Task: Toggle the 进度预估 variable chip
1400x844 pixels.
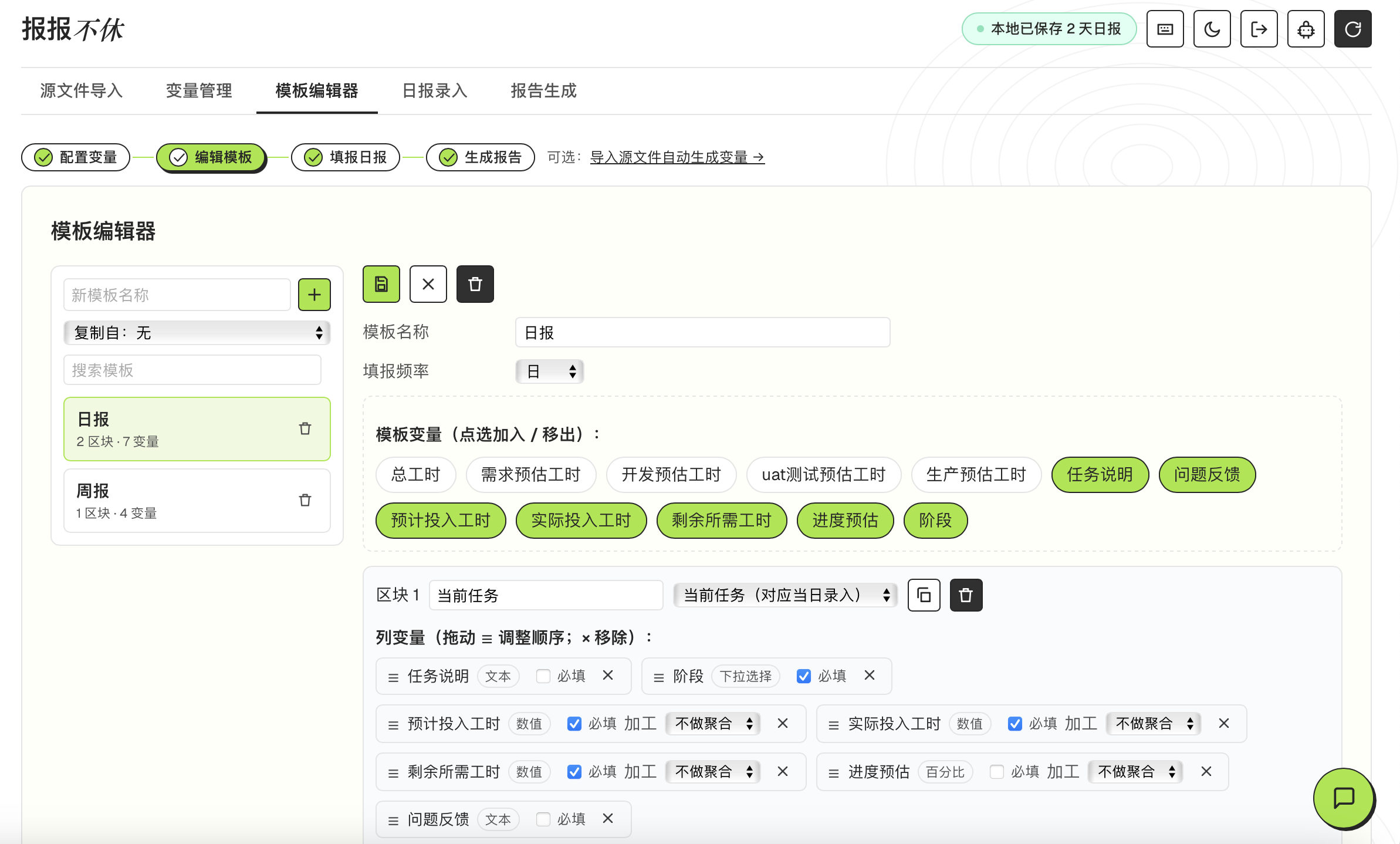Action: click(x=846, y=520)
